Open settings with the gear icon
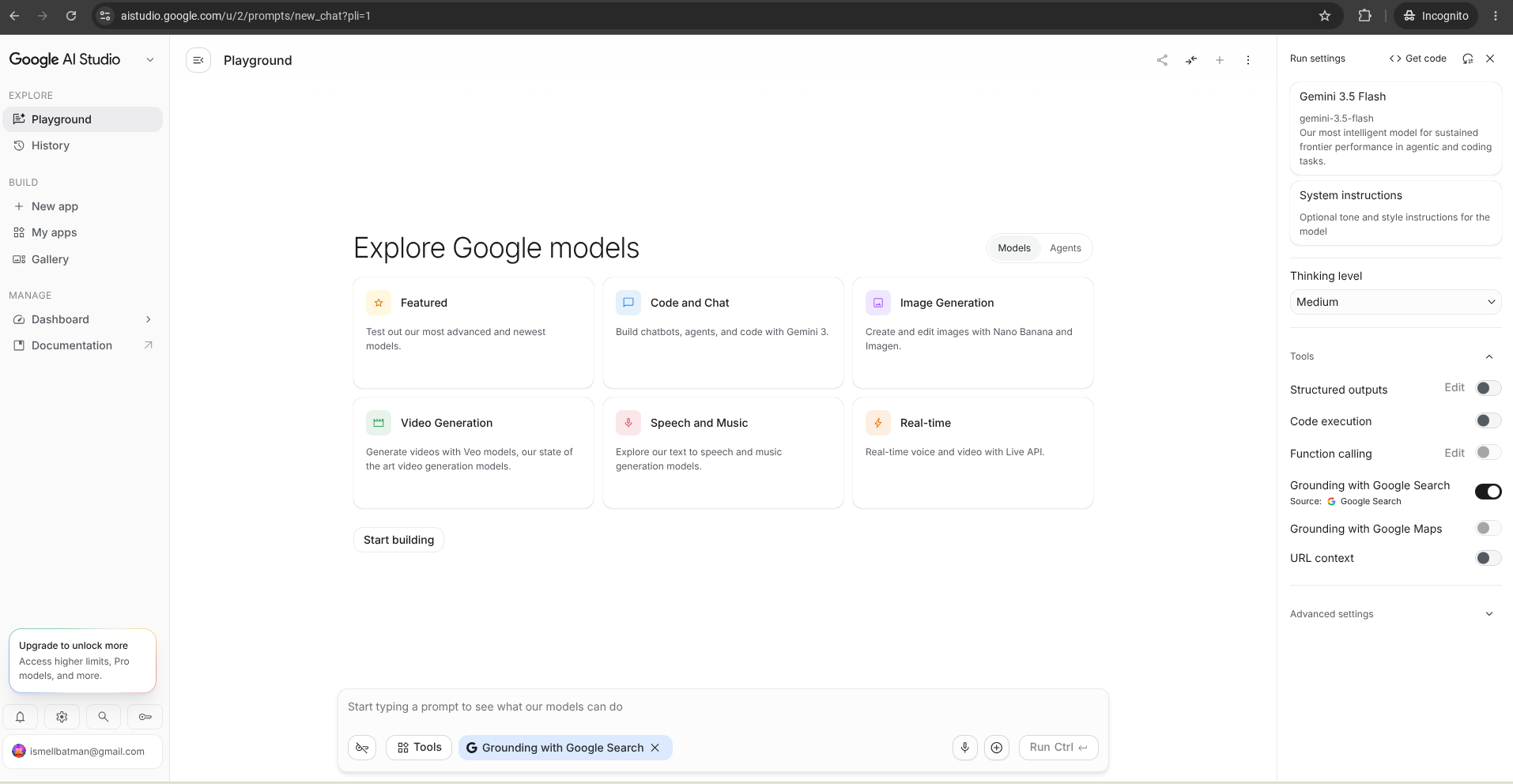 tap(62, 717)
